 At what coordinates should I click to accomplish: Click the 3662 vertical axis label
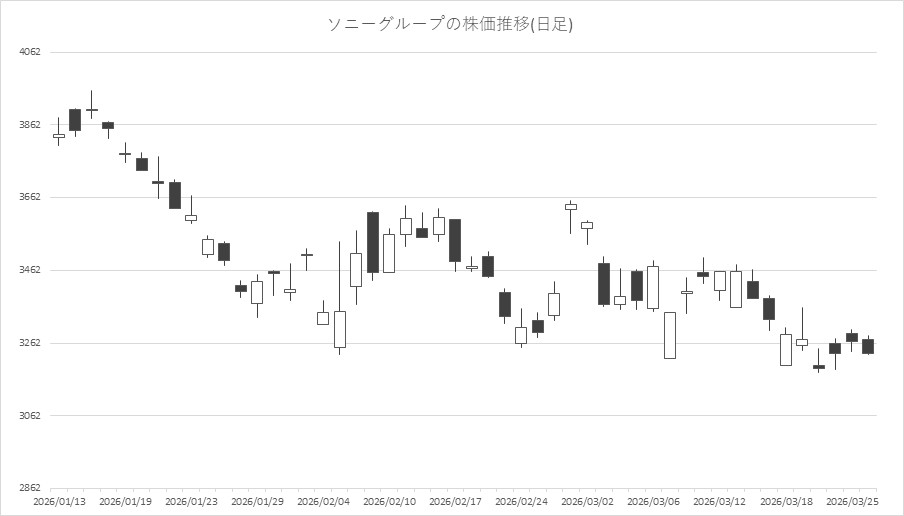pyautogui.click(x=30, y=198)
